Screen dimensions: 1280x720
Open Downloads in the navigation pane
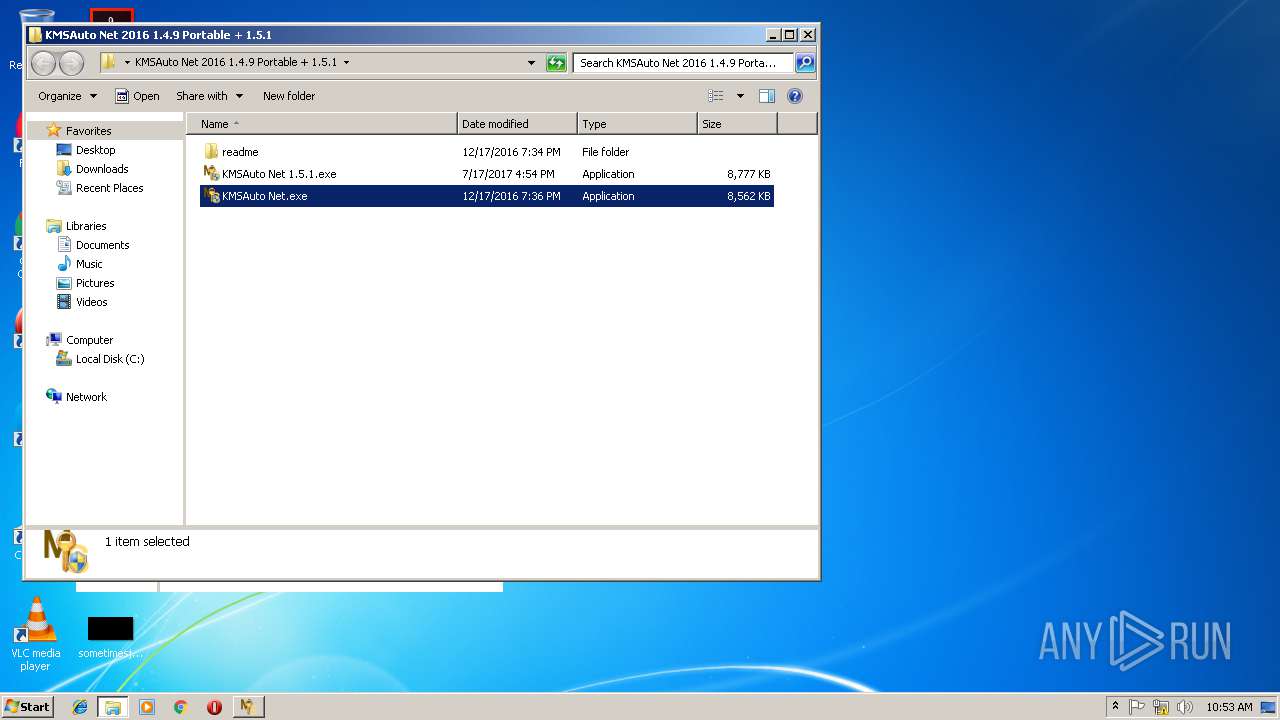102,169
